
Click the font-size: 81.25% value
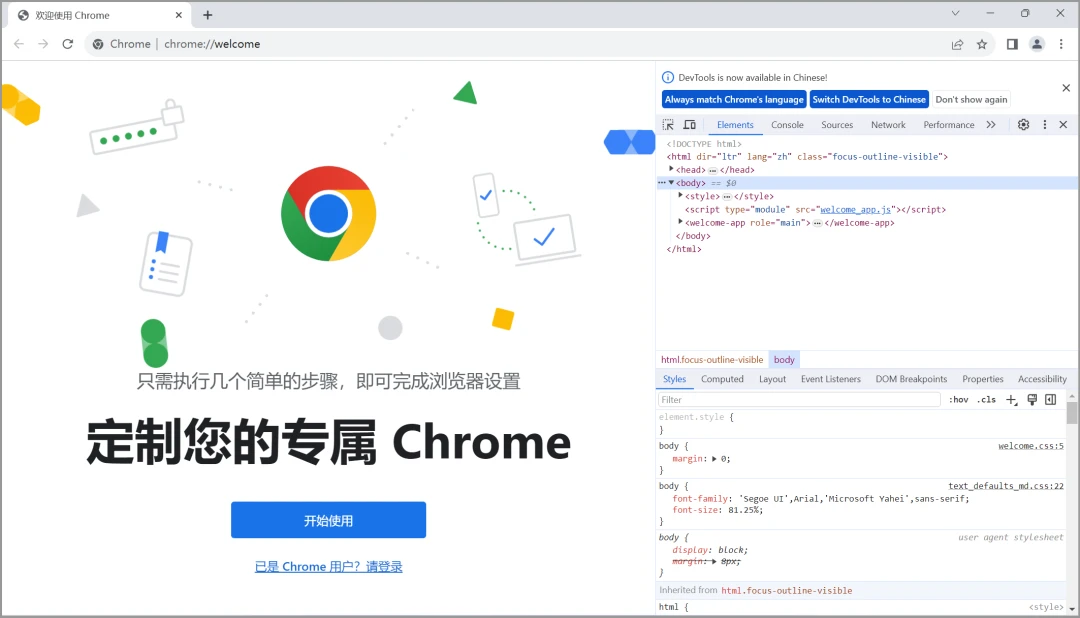point(743,510)
